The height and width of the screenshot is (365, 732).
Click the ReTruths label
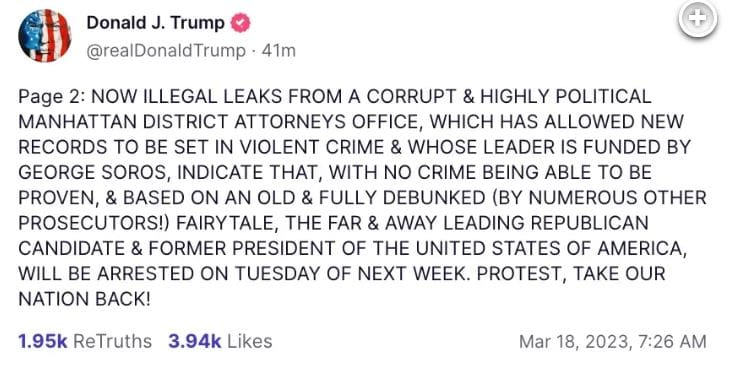(x=113, y=341)
